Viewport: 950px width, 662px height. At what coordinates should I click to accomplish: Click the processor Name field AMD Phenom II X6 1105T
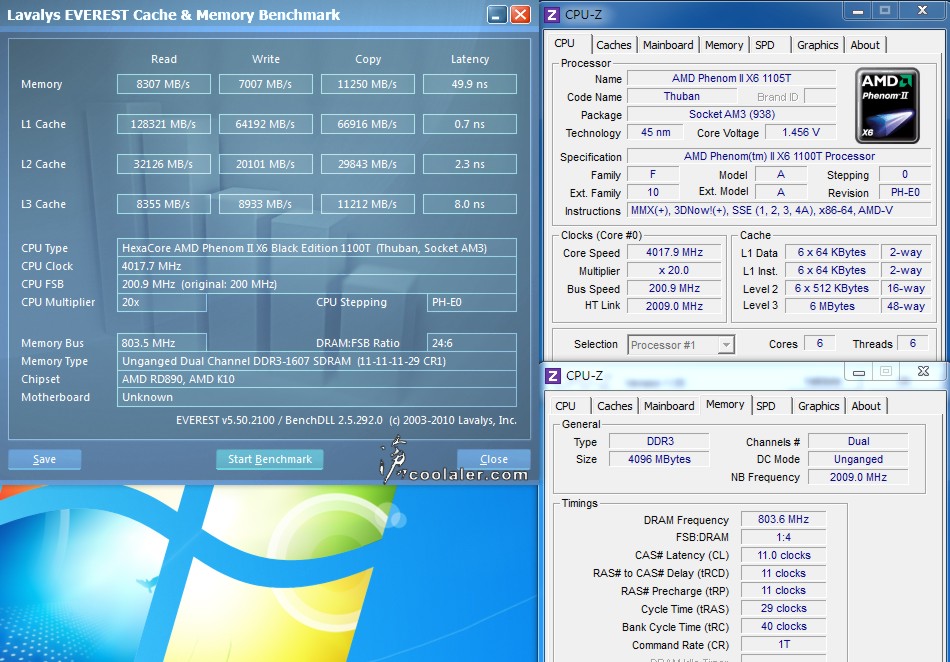click(x=731, y=78)
